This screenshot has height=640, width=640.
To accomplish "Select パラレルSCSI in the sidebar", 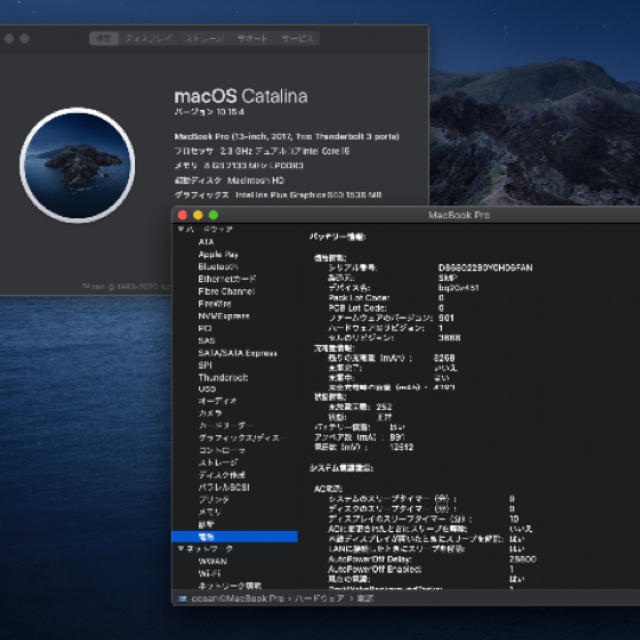I will point(224,487).
